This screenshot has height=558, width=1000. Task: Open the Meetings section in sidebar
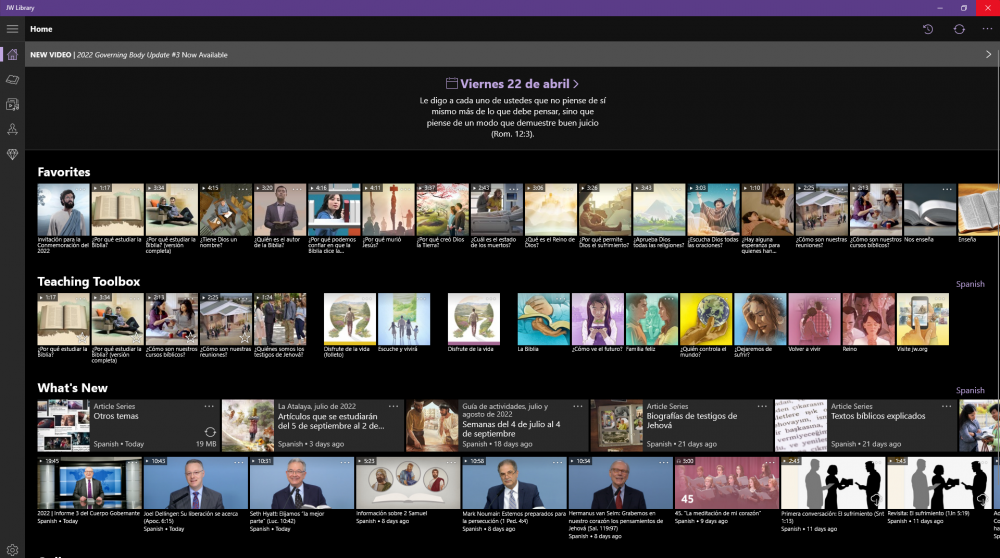click(12, 129)
